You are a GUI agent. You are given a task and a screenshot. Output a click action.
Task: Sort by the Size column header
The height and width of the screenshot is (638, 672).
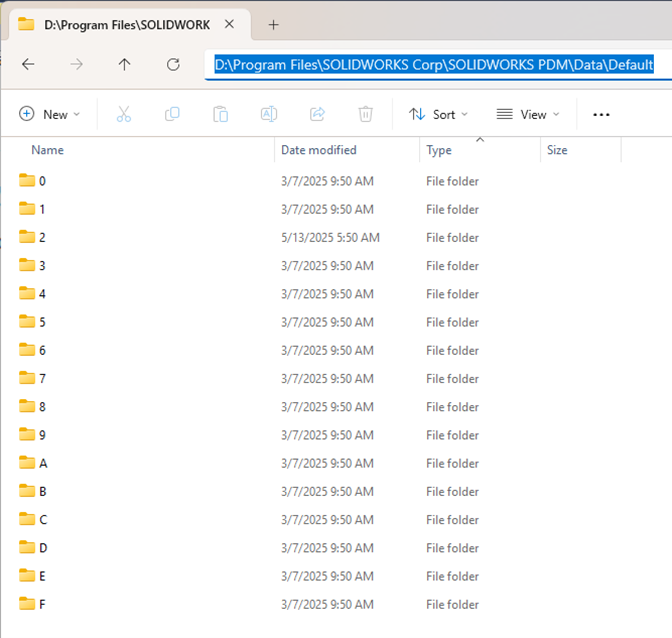point(557,150)
